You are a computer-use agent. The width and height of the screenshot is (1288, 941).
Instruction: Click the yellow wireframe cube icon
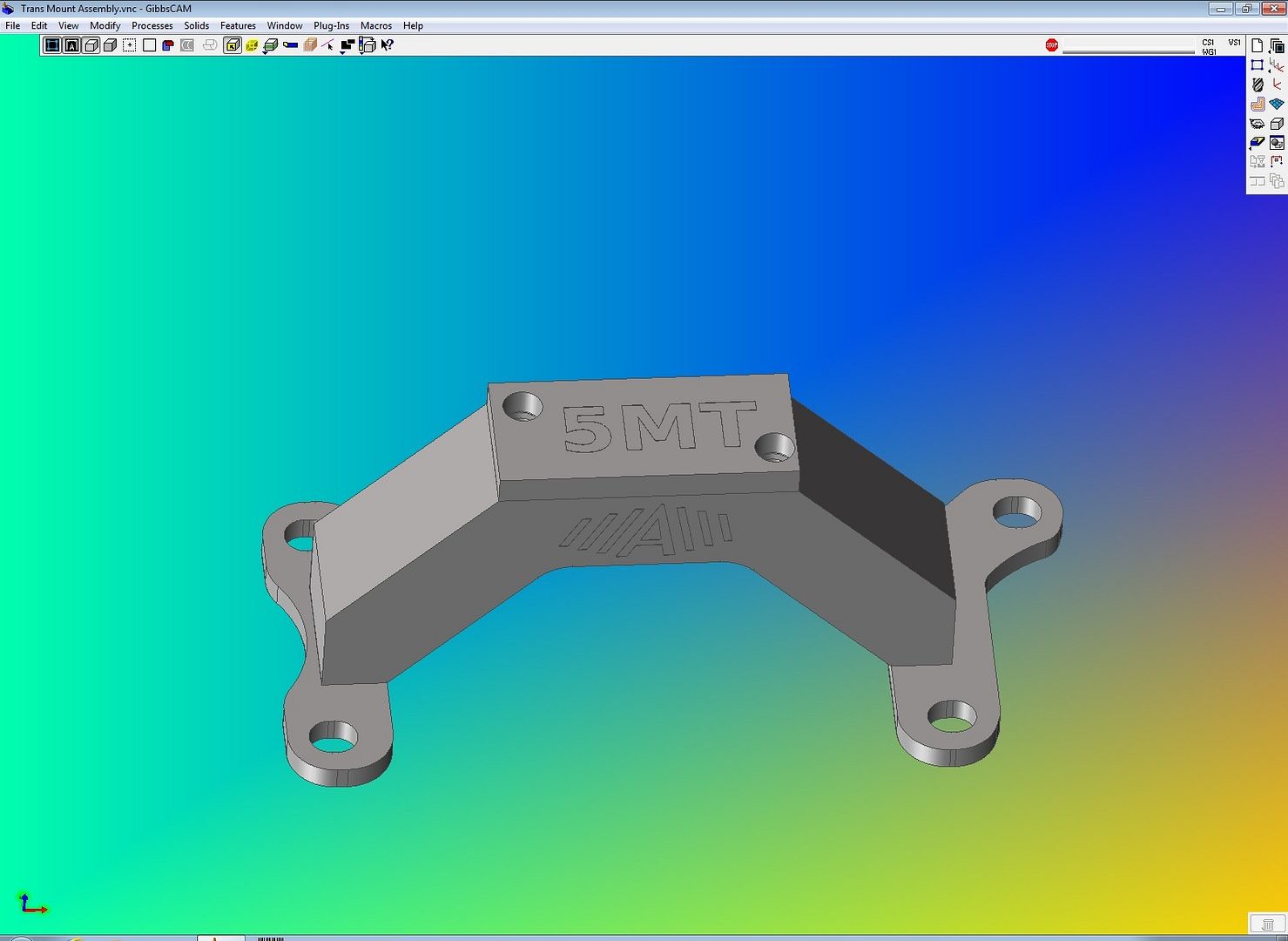click(252, 45)
